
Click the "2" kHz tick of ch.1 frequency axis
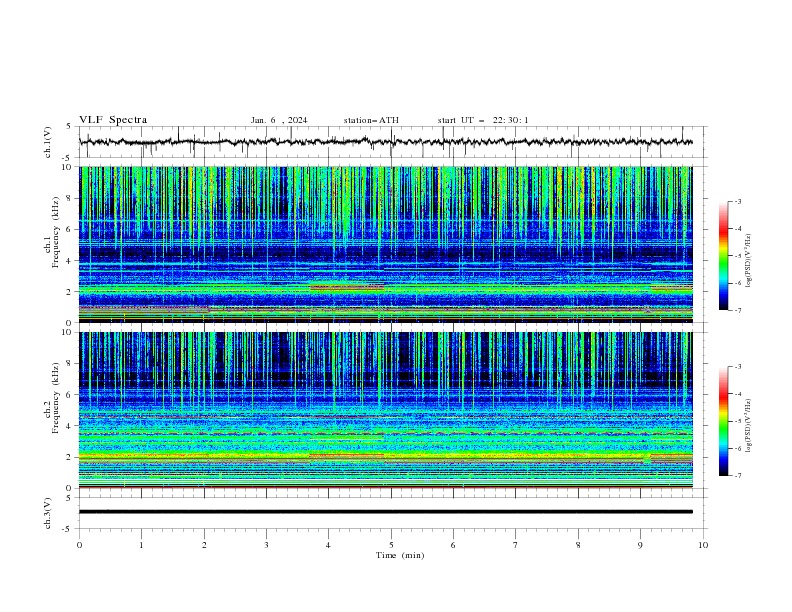click(x=70, y=292)
